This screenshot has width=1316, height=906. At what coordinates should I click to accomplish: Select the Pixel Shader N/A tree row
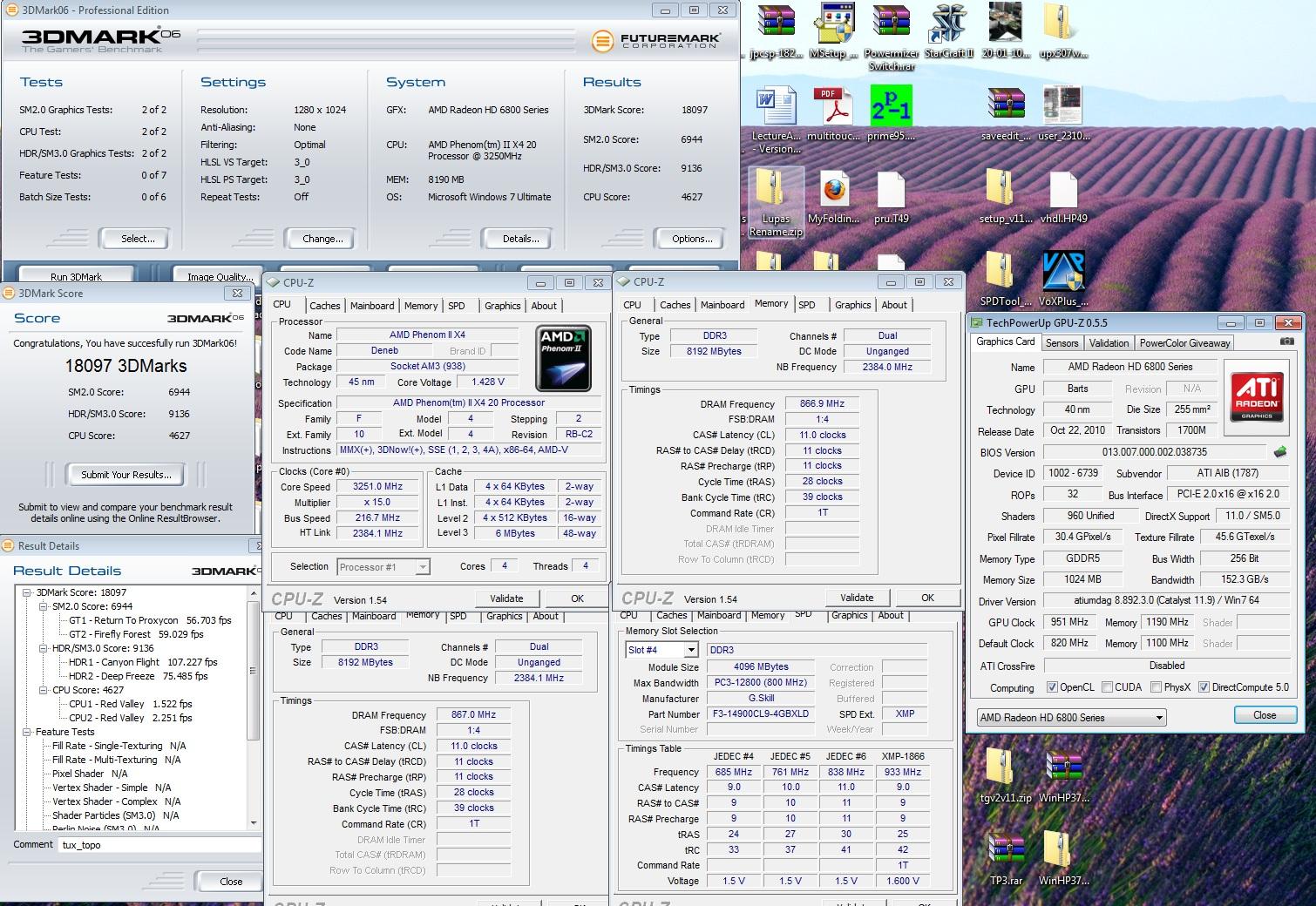[x=90, y=774]
